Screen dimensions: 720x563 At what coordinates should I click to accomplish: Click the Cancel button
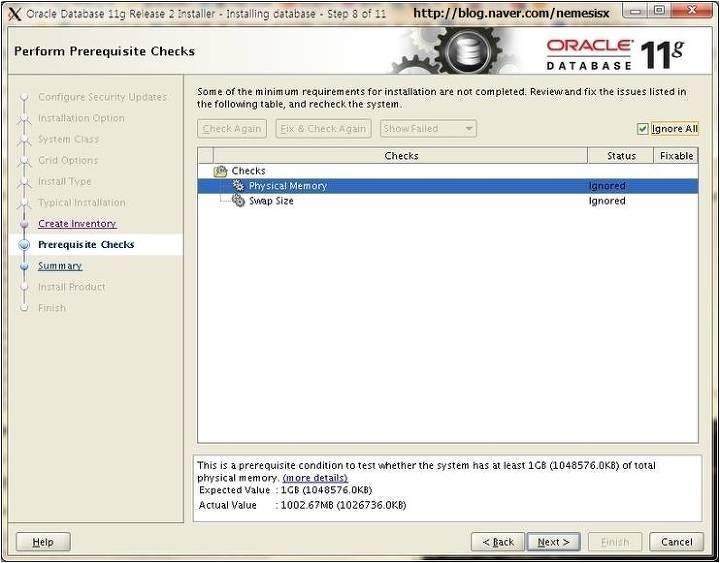pos(676,542)
